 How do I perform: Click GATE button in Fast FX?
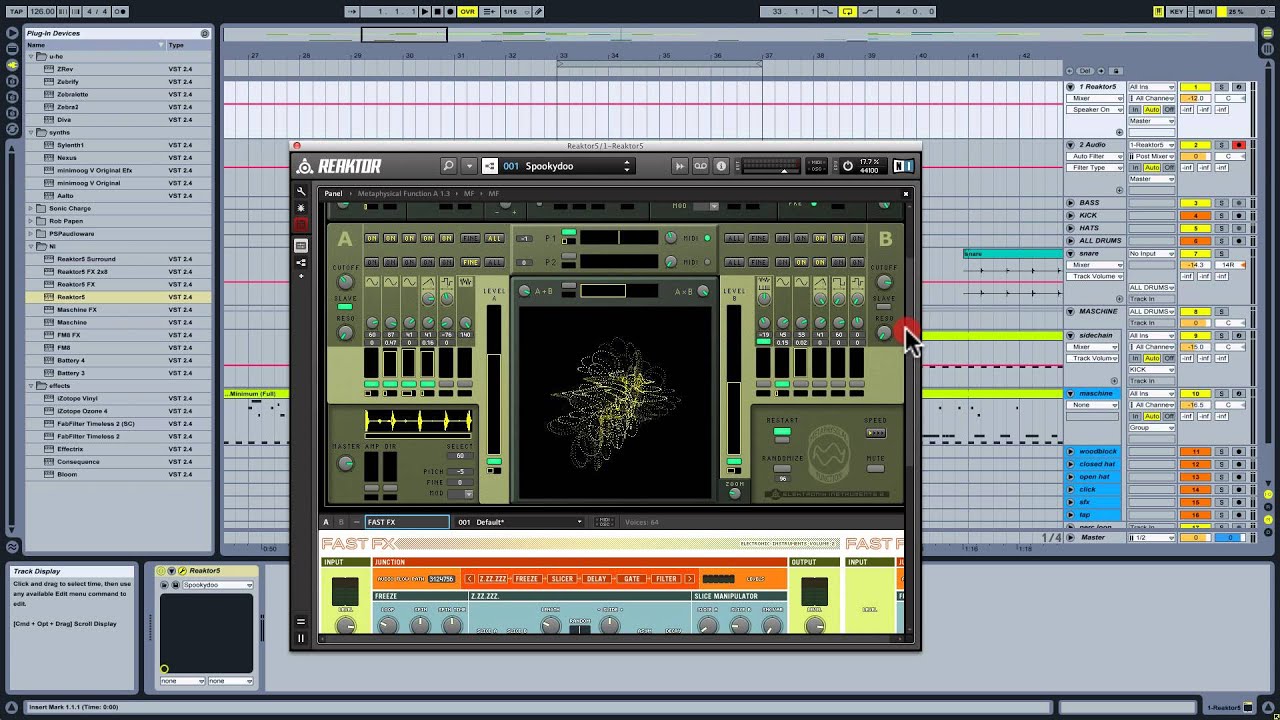(631, 579)
